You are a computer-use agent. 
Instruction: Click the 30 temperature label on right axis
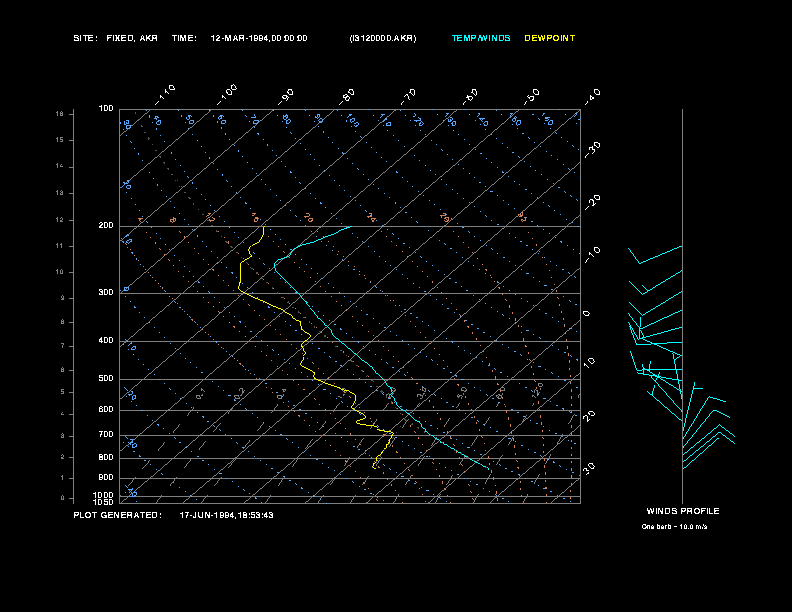click(x=589, y=468)
